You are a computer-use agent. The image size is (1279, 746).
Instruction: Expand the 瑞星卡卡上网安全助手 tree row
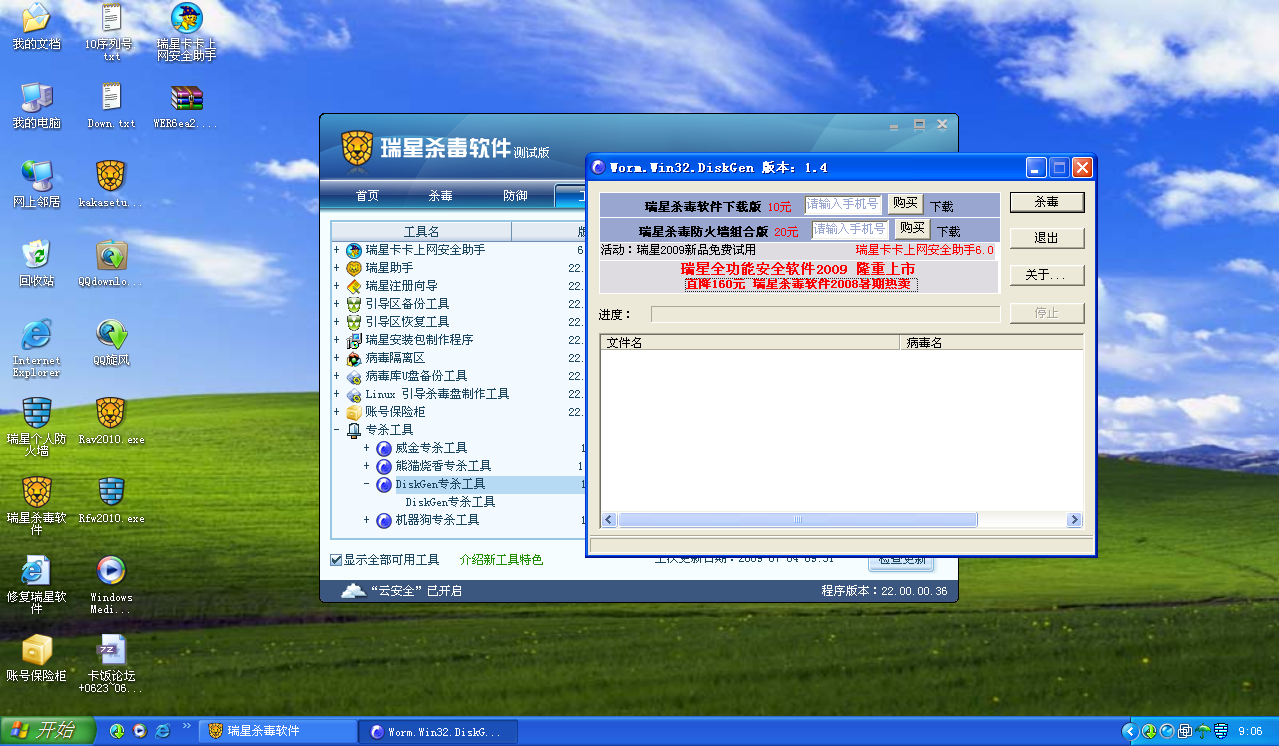coord(337,250)
